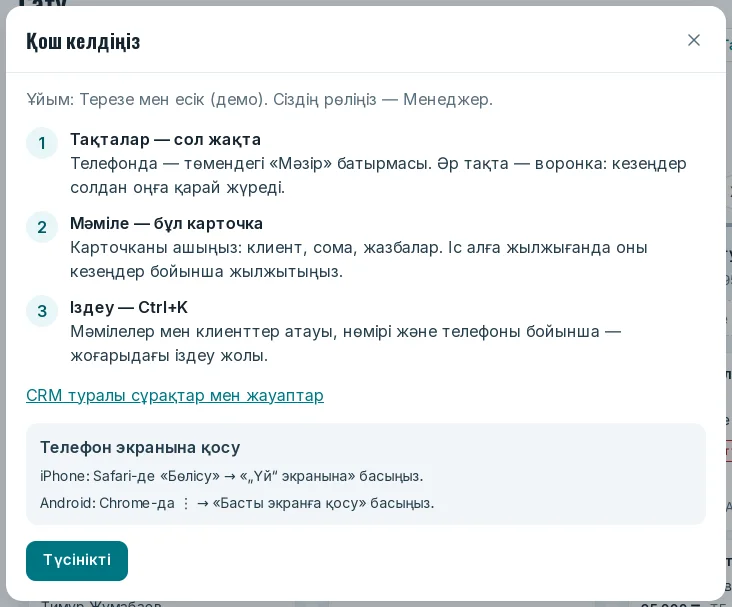Screen dimensions: 732x607
Task: Click the heading Іздеу — Ctrl+K
Action: pyautogui.click(x=129, y=308)
